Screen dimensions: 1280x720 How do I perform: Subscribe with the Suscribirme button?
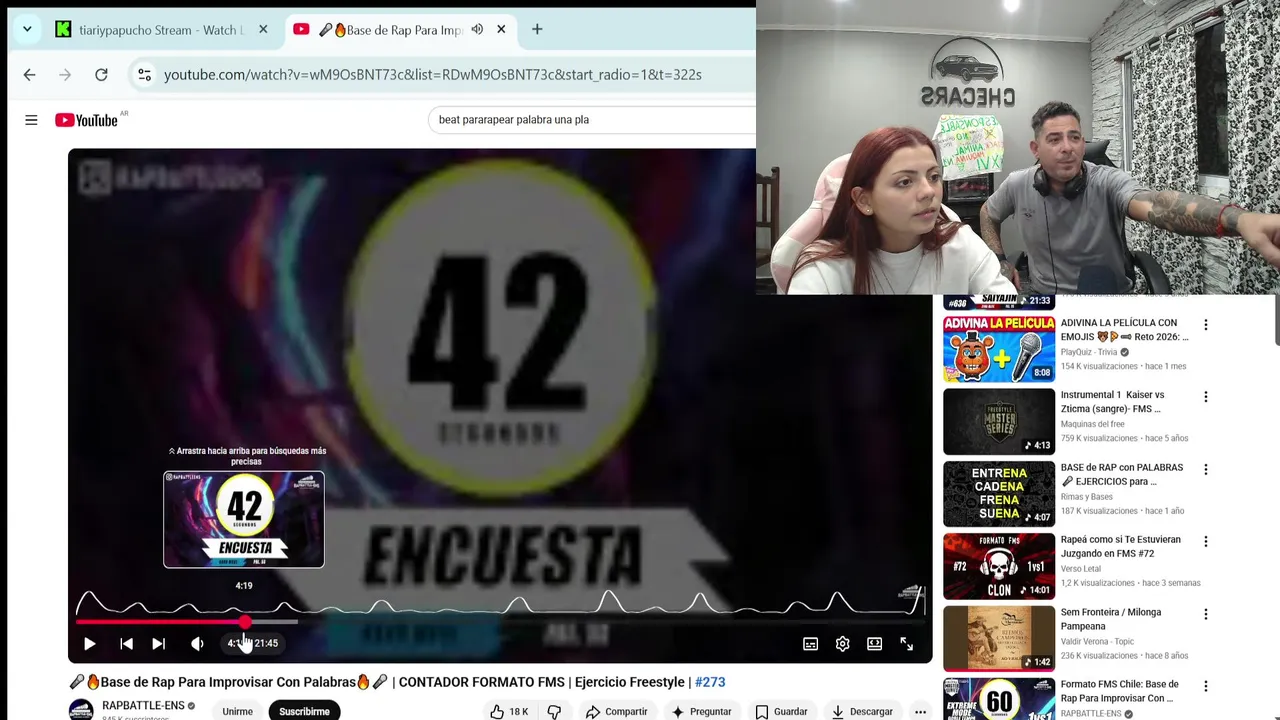pos(304,711)
